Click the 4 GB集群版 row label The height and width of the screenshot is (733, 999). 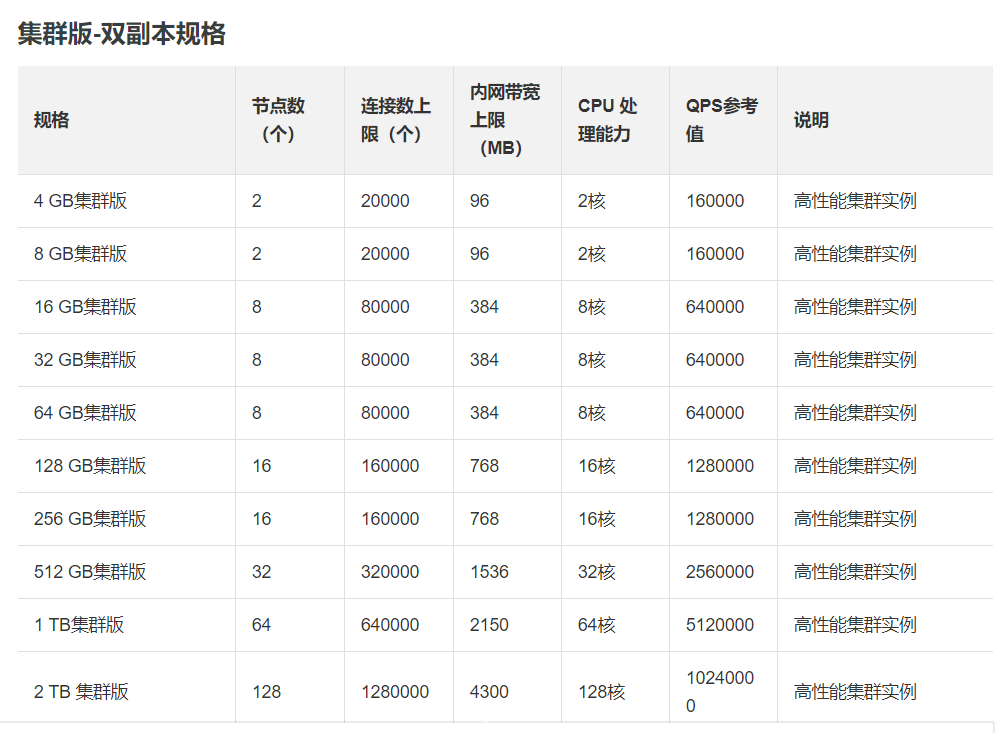click(x=80, y=201)
